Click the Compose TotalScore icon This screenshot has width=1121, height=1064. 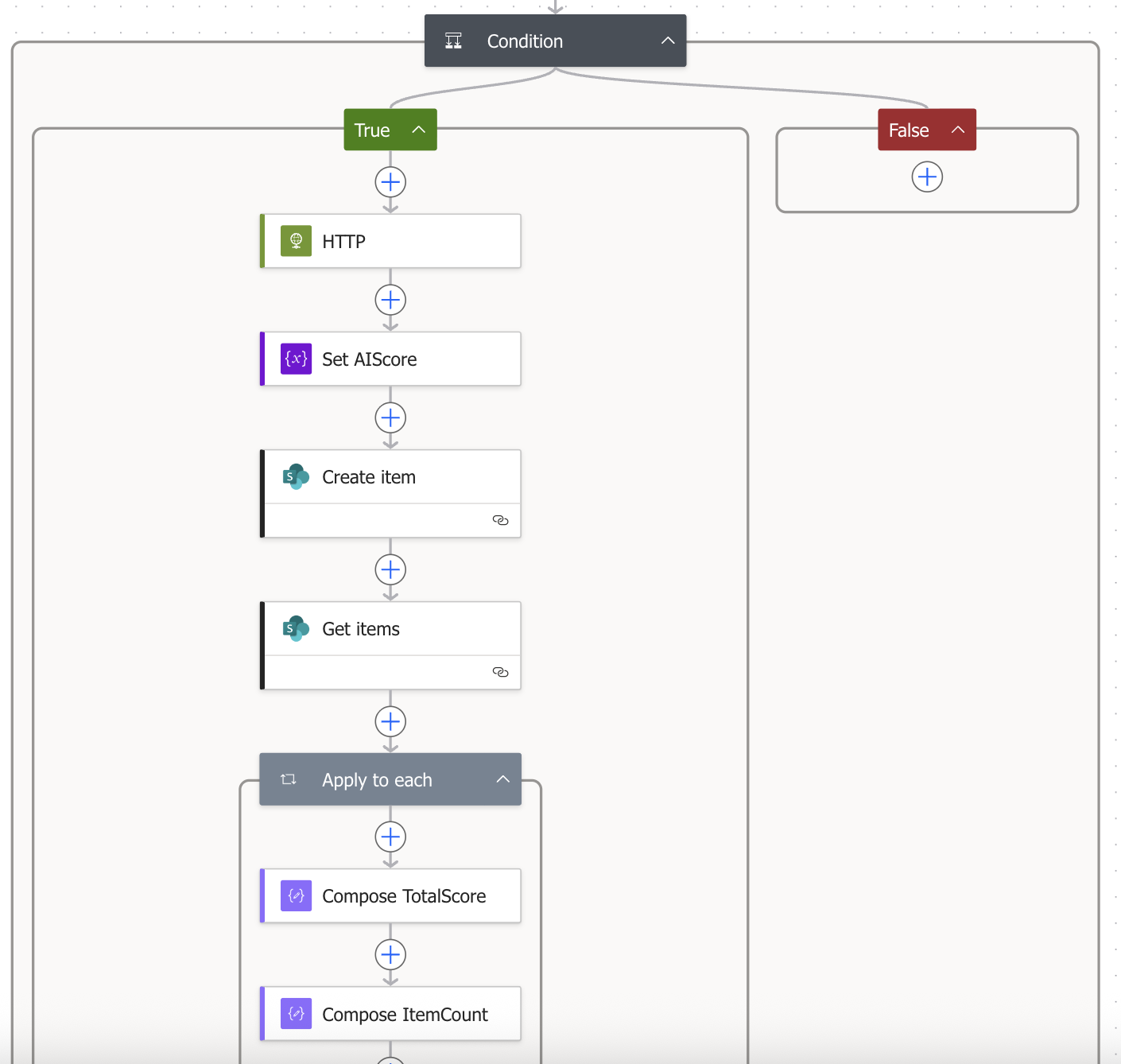point(296,895)
